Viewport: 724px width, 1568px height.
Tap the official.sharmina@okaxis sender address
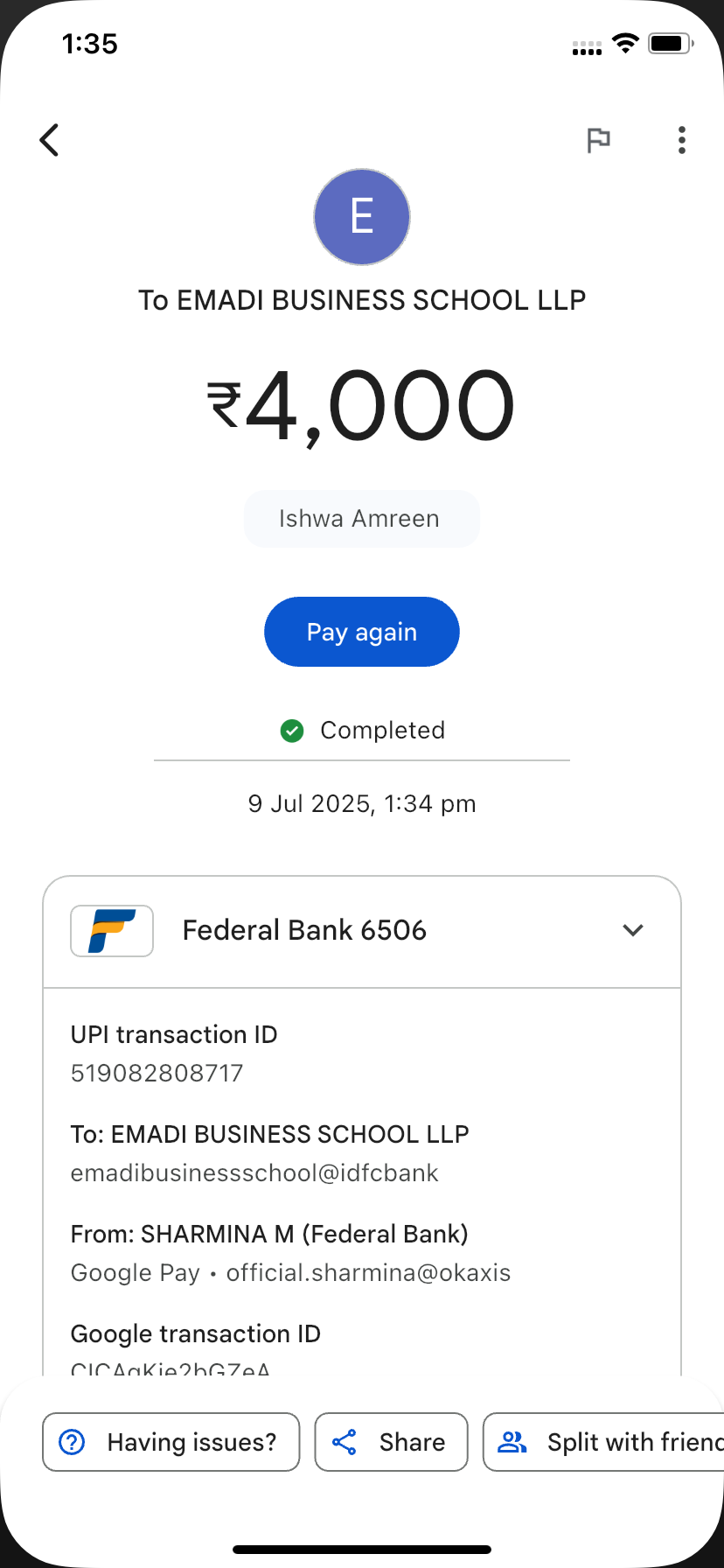tap(368, 1273)
